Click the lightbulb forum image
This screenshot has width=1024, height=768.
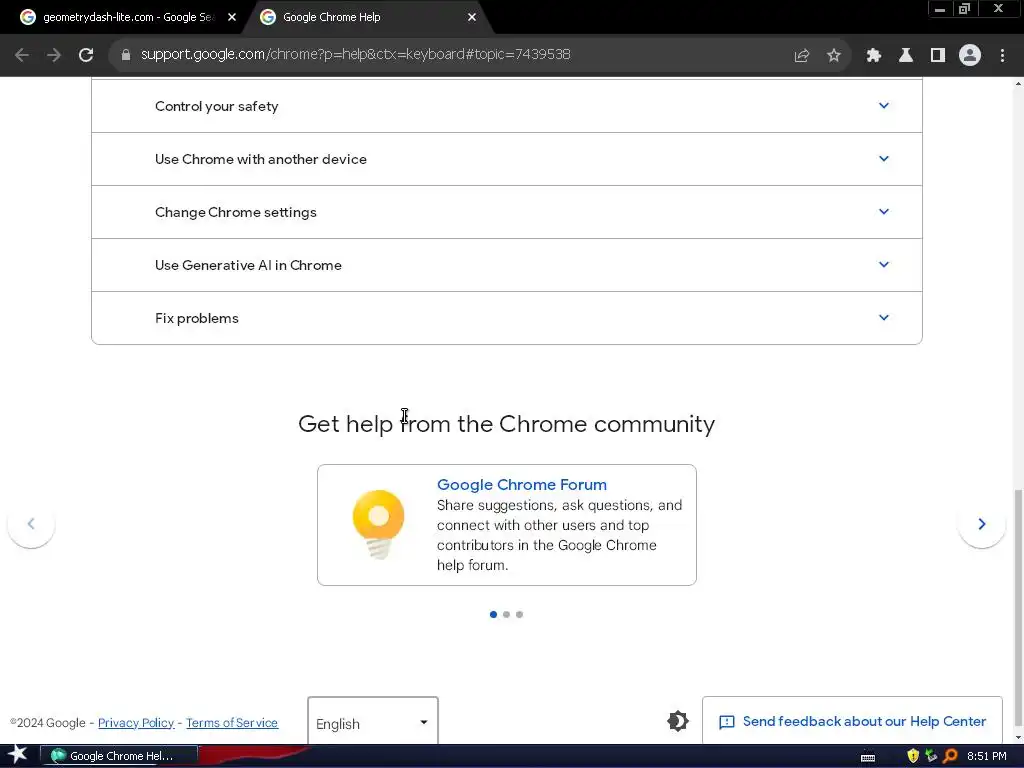379,524
